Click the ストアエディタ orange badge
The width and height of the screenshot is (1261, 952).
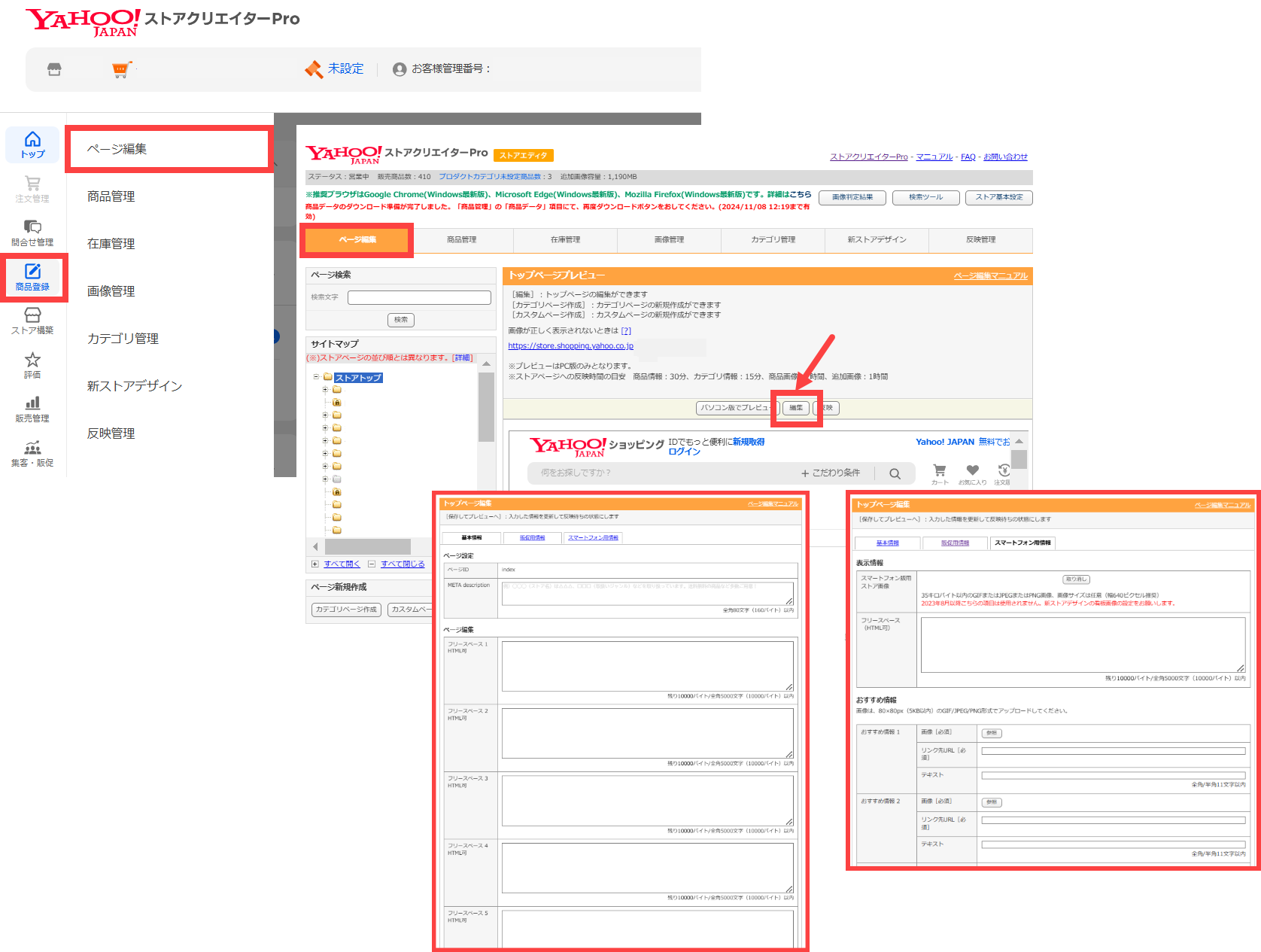(x=524, y=155)
